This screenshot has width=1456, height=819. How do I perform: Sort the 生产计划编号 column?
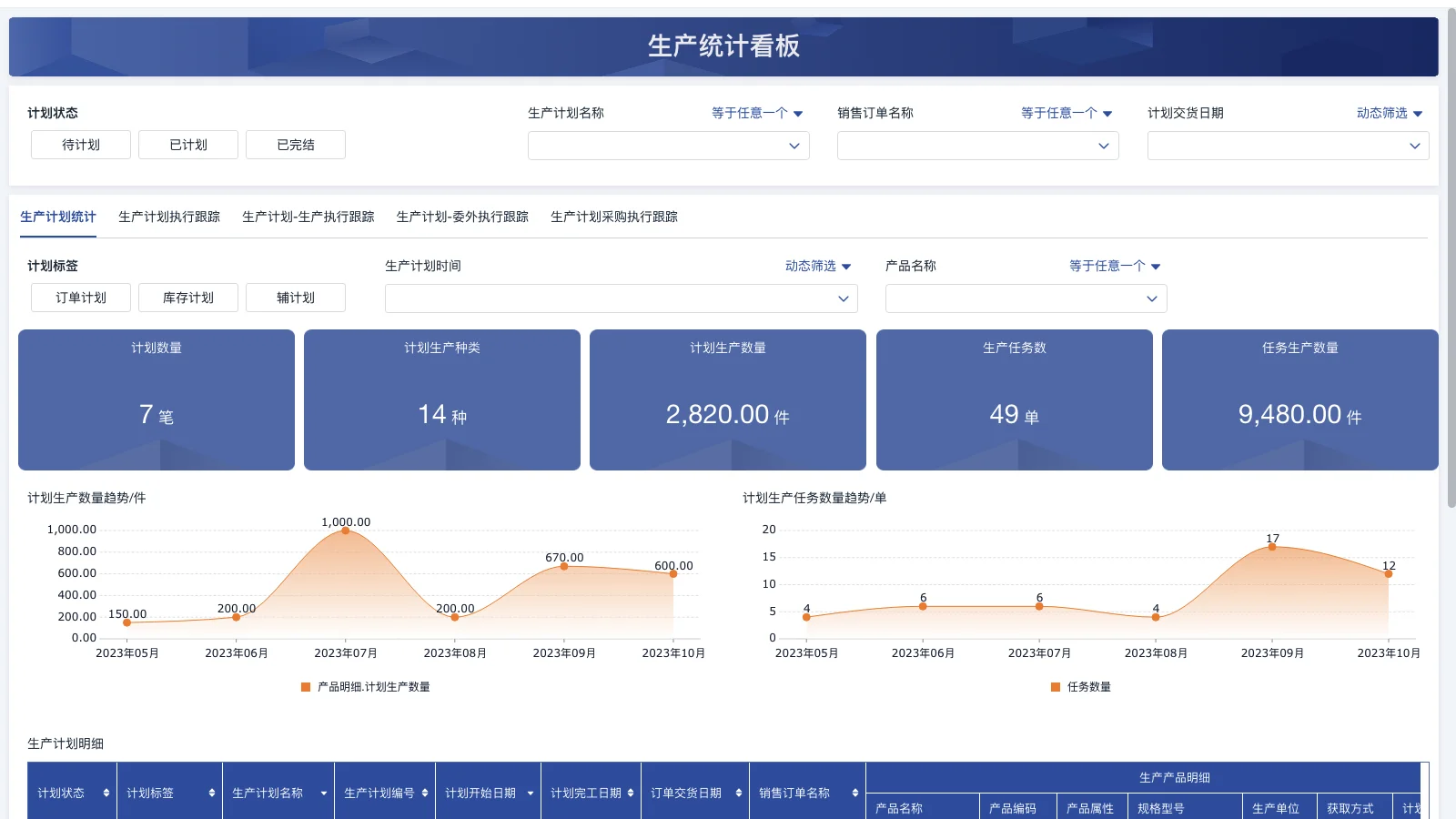tap(424, 792)
